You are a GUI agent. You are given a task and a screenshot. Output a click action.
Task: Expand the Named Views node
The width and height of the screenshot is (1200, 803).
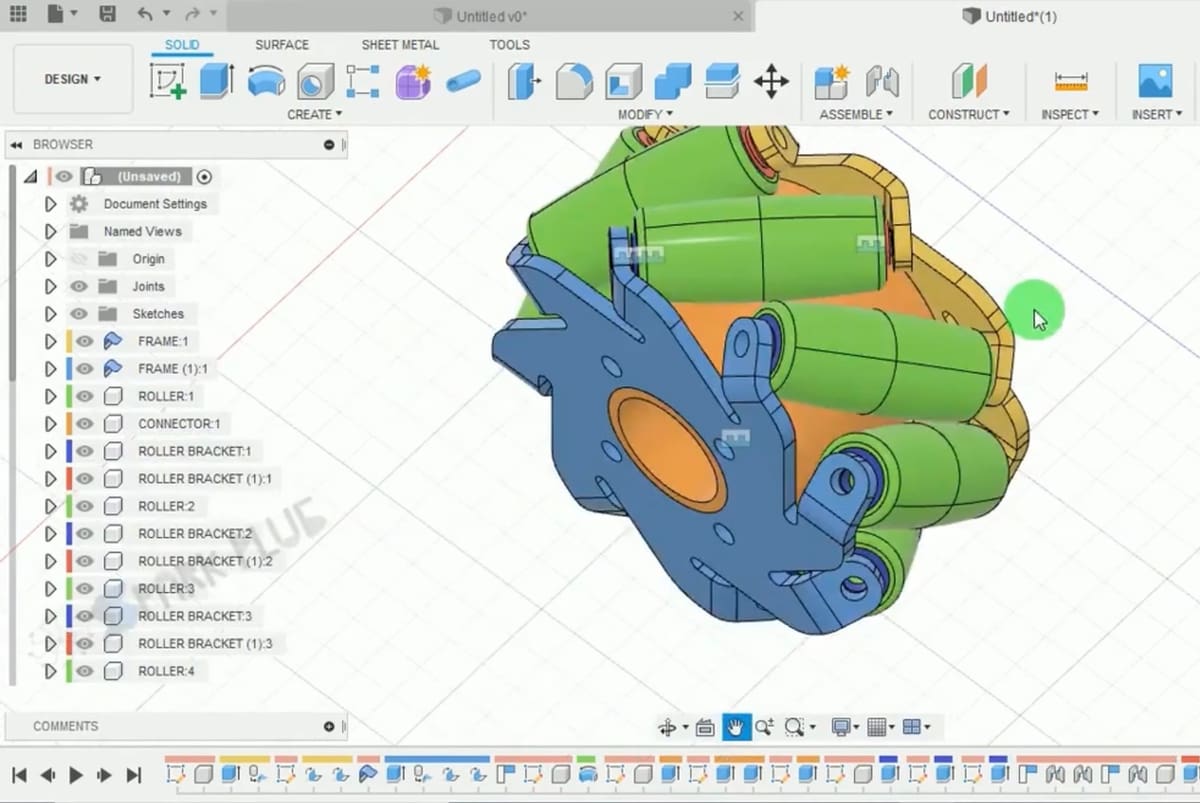[51, 231]
